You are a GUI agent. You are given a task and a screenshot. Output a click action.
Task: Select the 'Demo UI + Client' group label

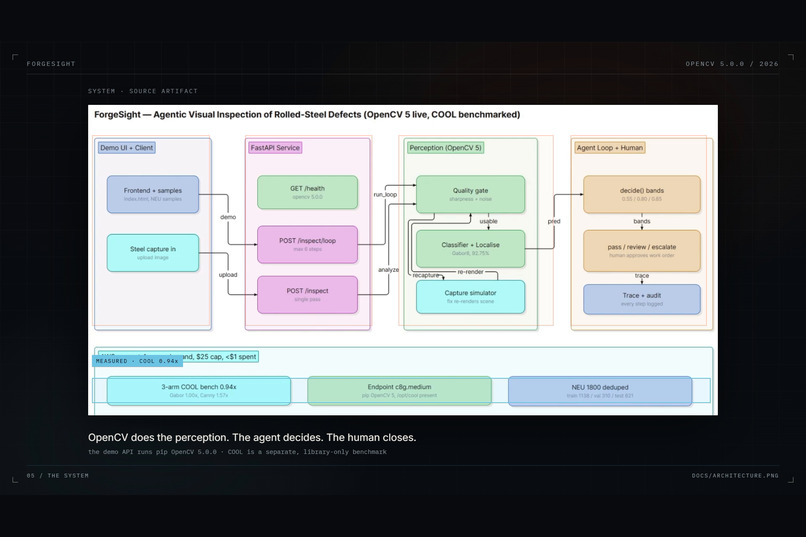126,147
